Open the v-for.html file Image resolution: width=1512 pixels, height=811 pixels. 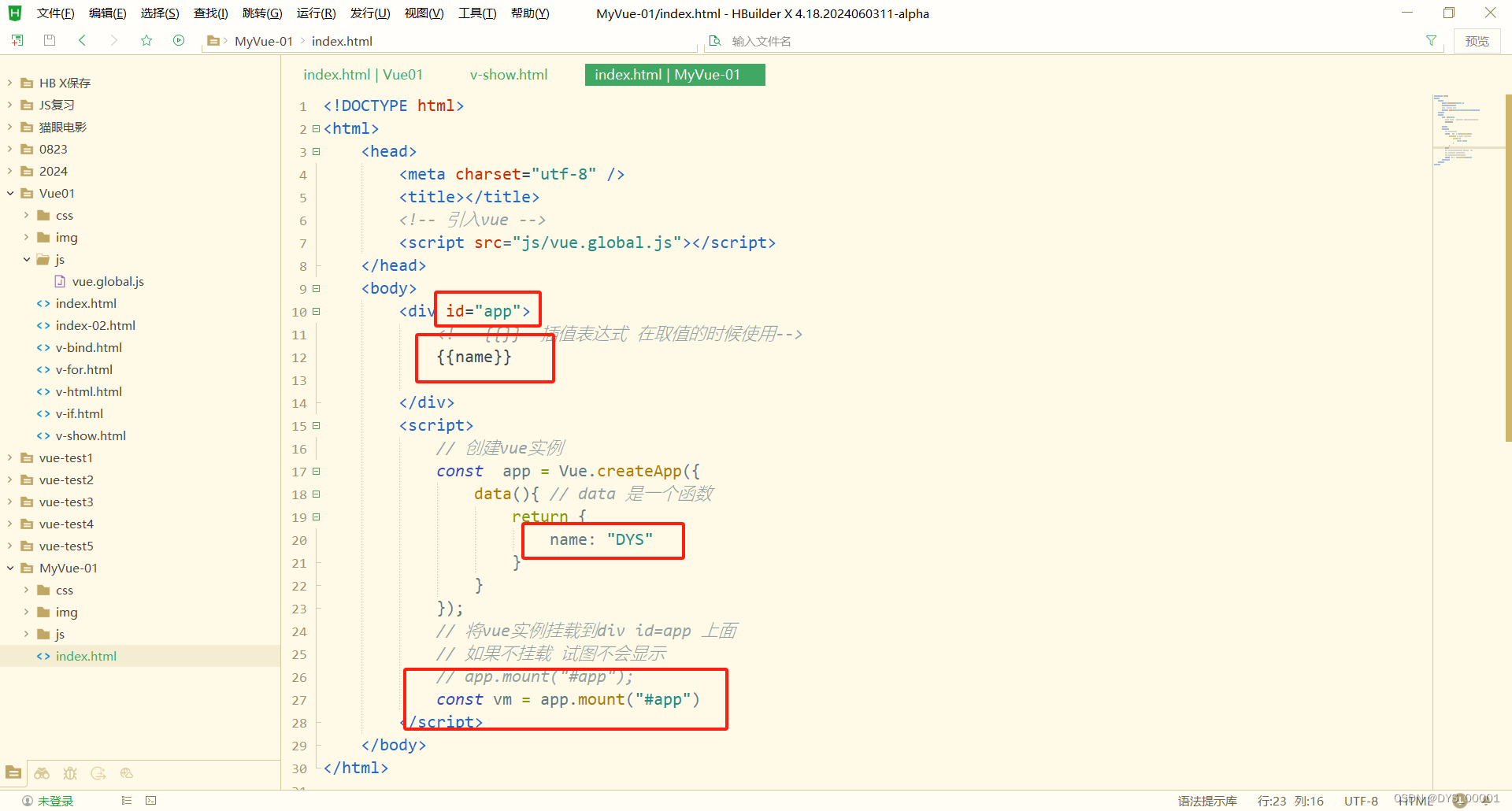(83, 369)
